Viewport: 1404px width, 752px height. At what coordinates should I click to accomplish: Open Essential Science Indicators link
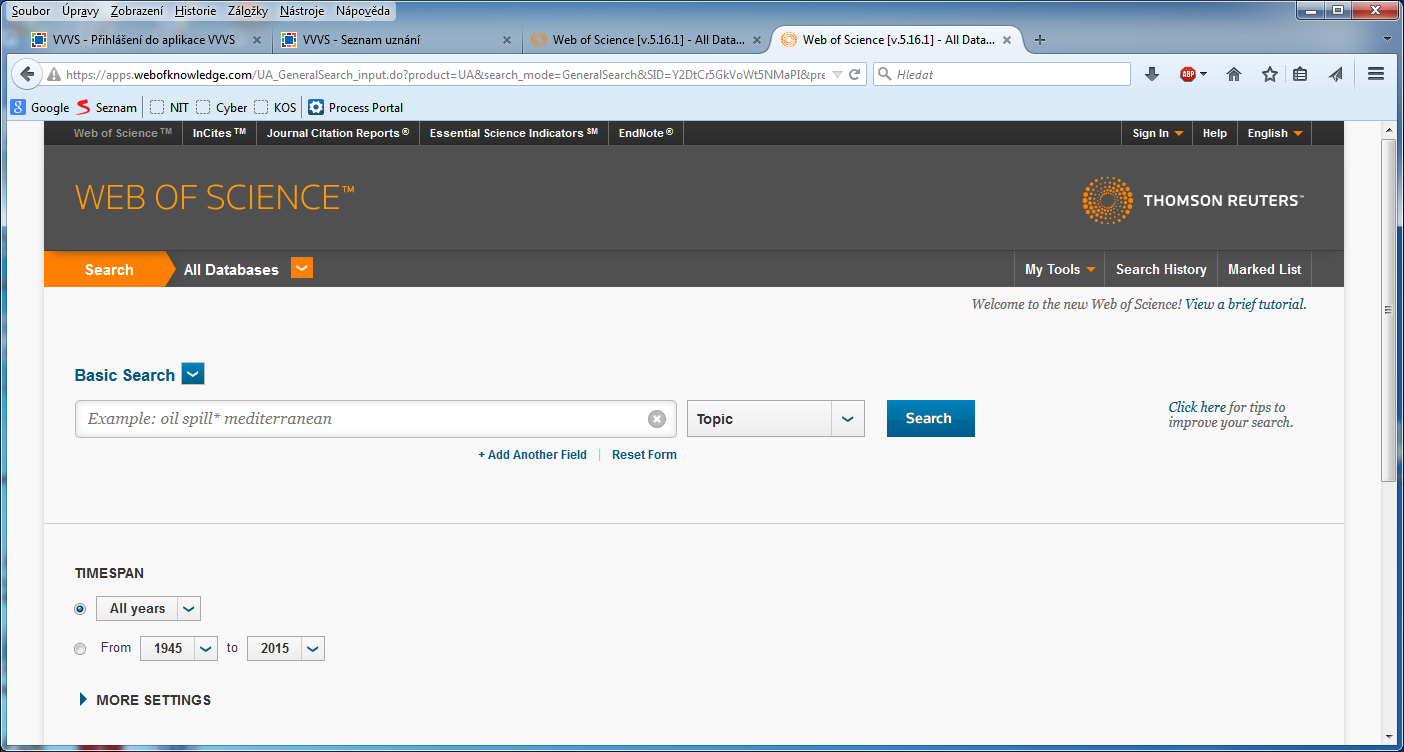coord(514,133)
